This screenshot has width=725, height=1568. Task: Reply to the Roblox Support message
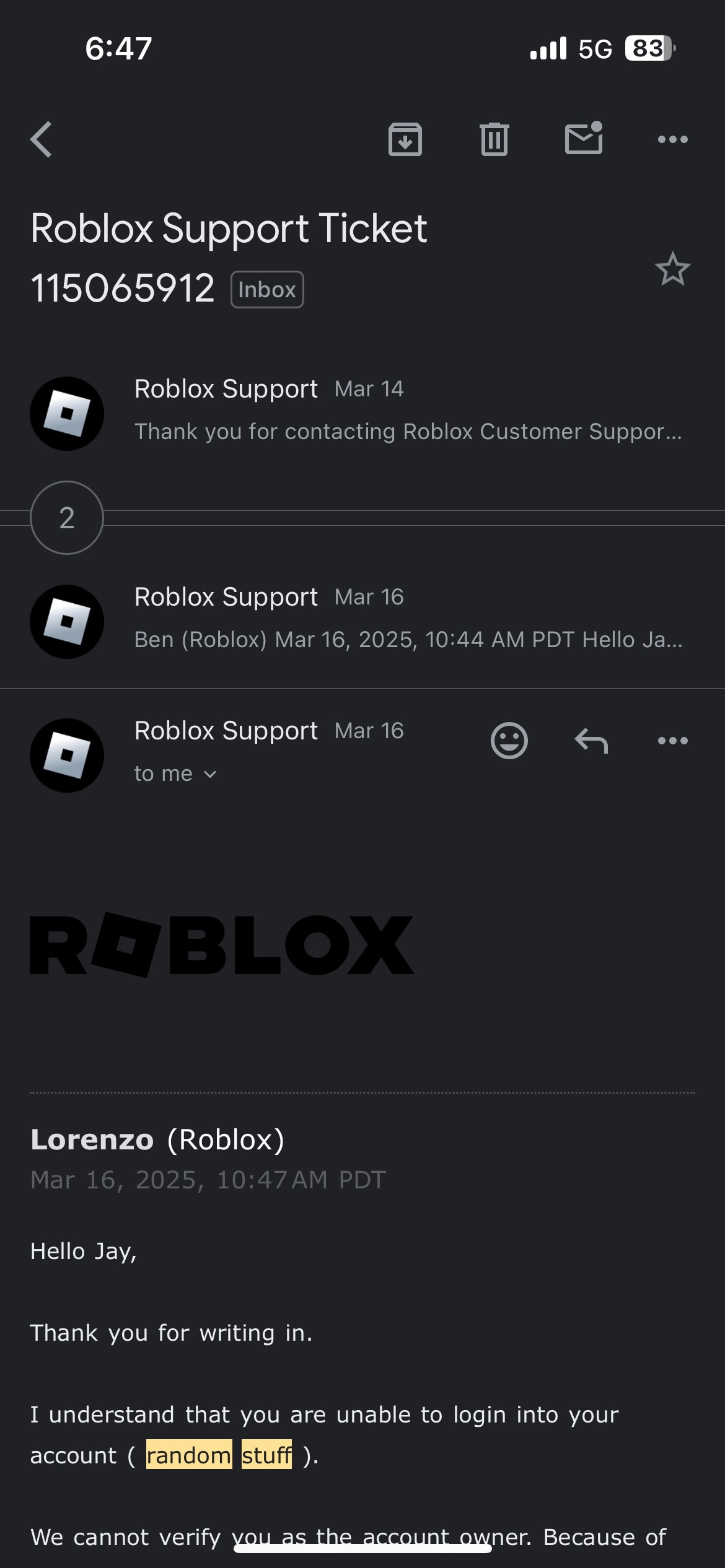591,741
